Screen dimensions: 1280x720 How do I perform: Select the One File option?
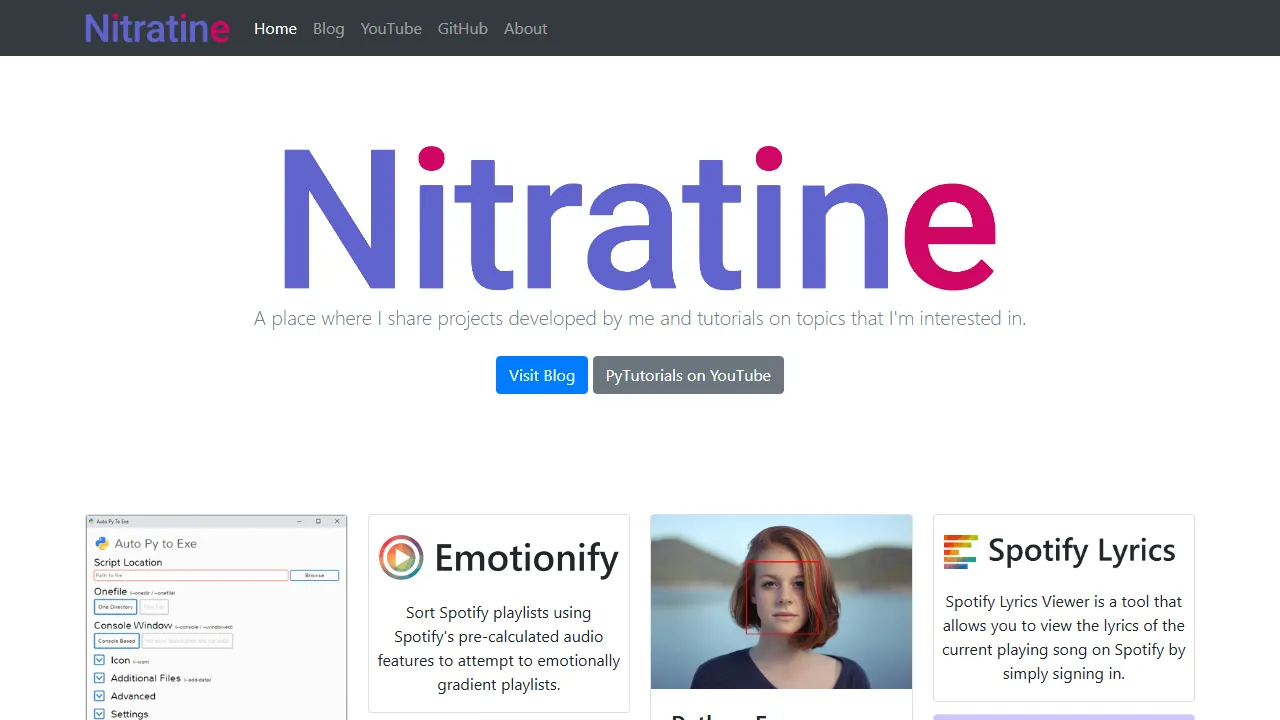[154, 607]
